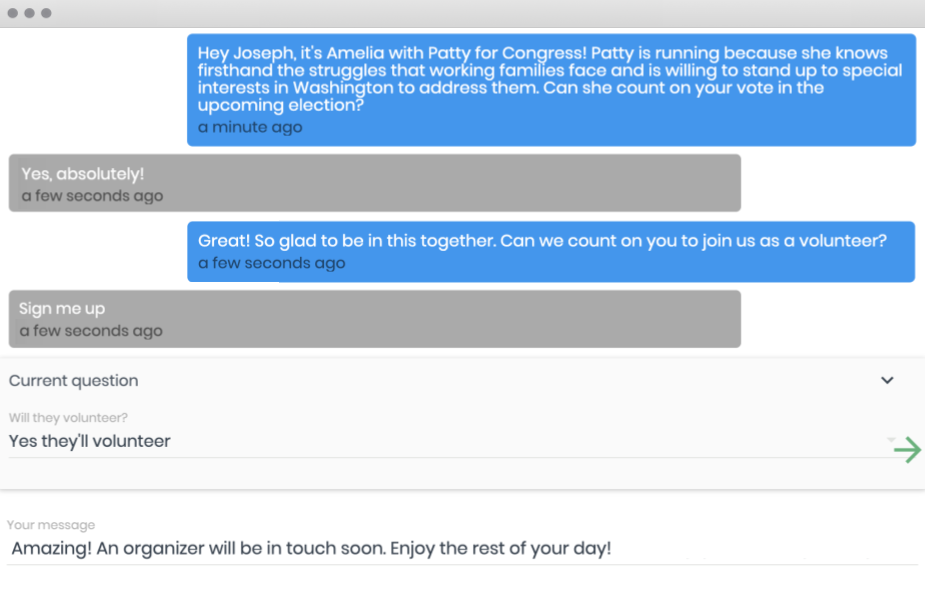925x591 pixels.
Task: Click timestamp under "Yes, absolutely!" message
Action: tap(92, 196)
